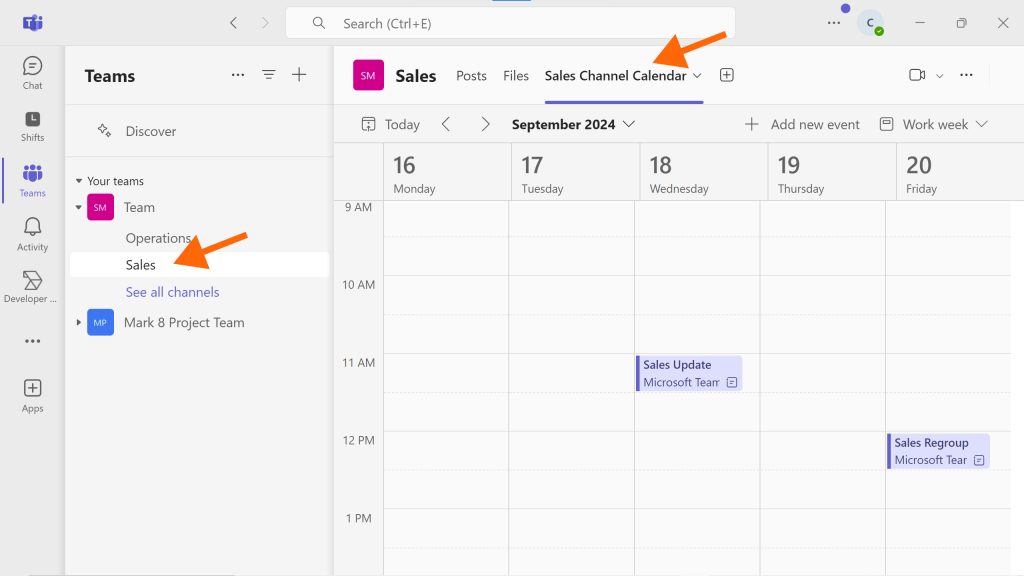Start a meeting with the video camera icon
This screenshot has height=576, width=1024.
tap(917, 75)
